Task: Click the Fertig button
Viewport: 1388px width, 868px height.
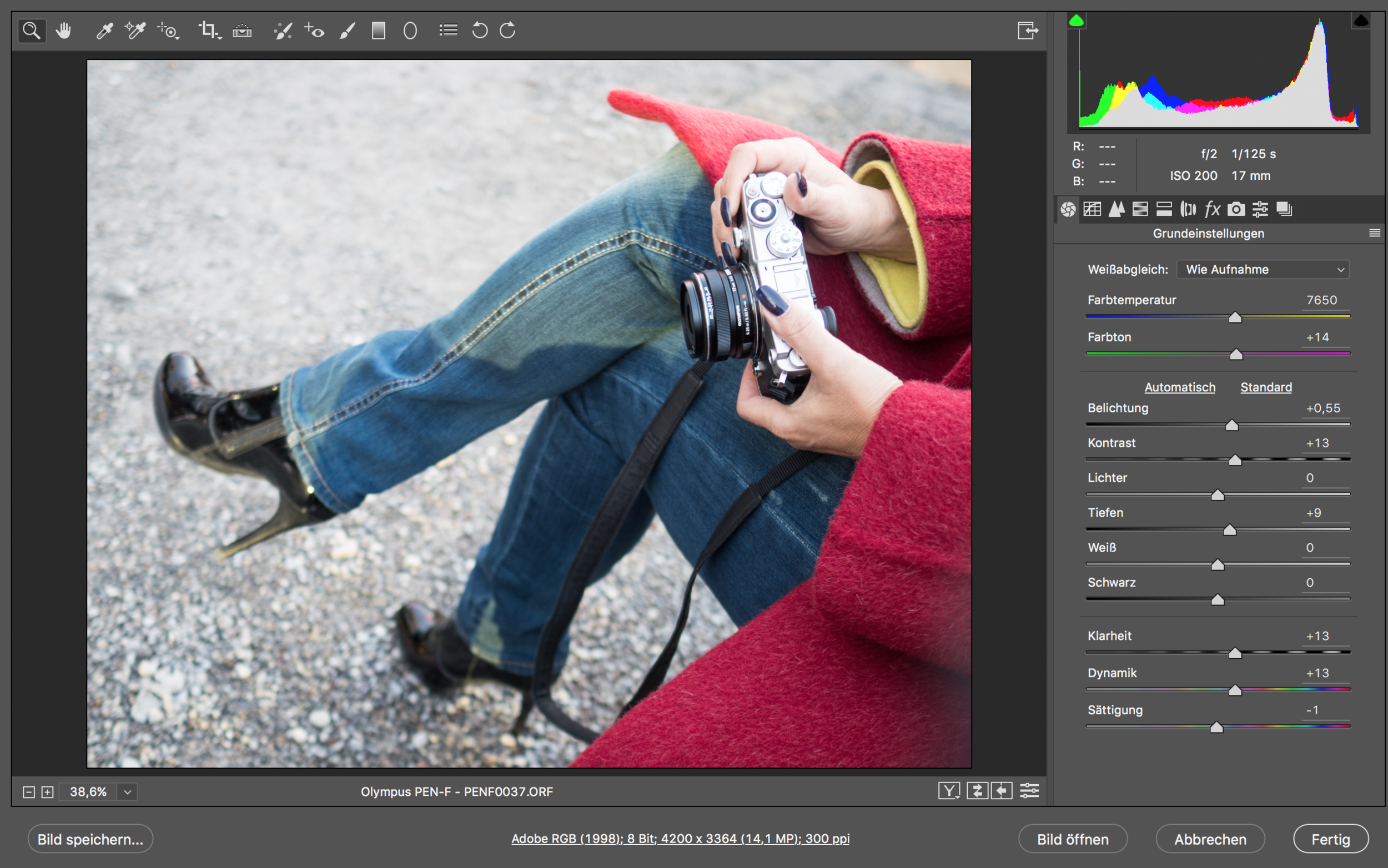Action: click(x=1331, y=839)
